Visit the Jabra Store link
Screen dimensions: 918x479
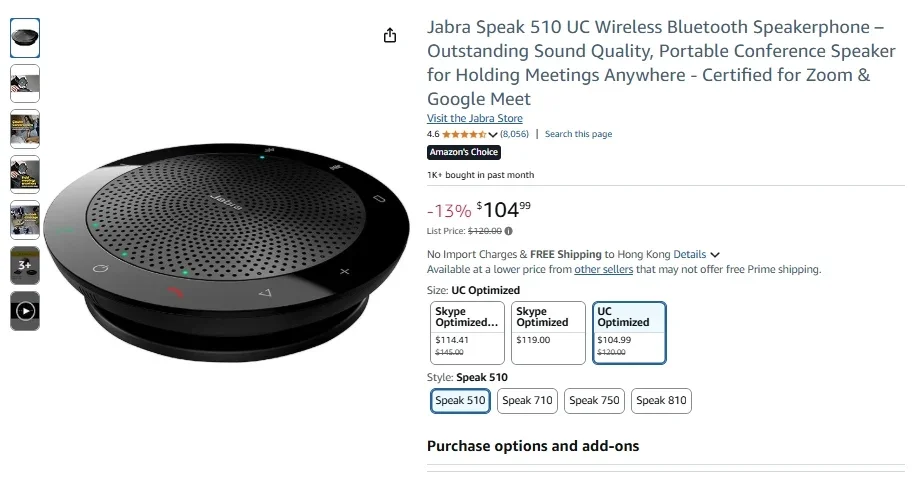click(x=475, y=118)
